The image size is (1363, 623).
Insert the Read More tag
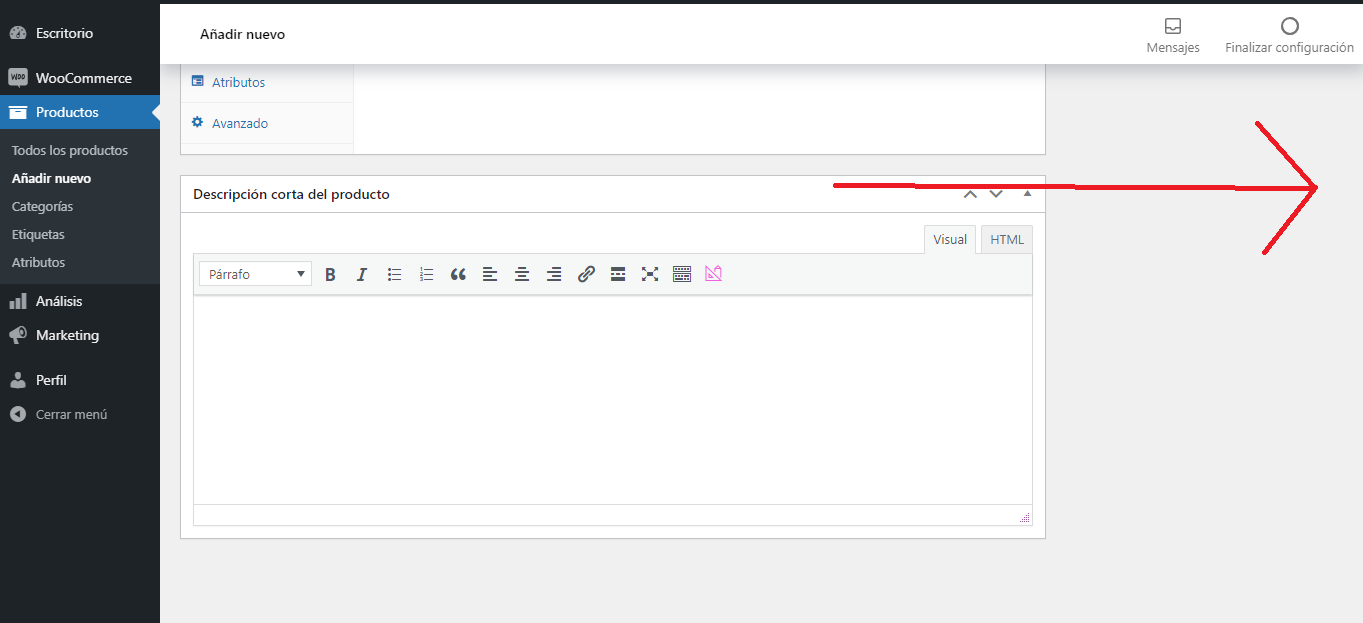pos(618,273)
